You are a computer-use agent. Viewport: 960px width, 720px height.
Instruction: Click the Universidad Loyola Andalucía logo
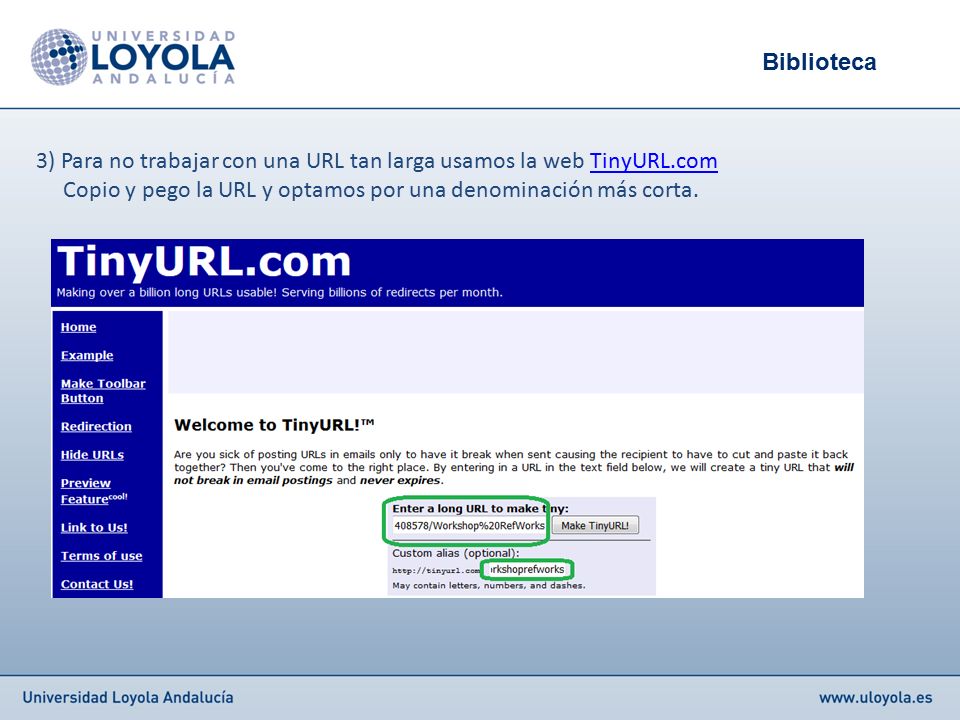pos(133,56)
